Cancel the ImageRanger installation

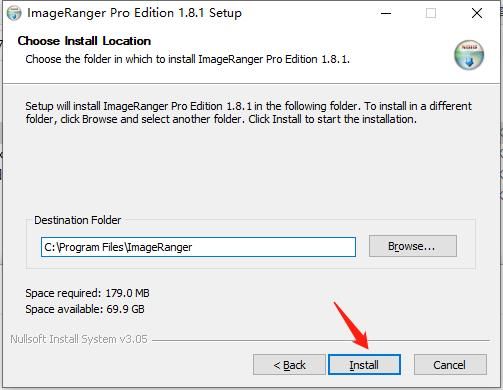pos(450,365)
